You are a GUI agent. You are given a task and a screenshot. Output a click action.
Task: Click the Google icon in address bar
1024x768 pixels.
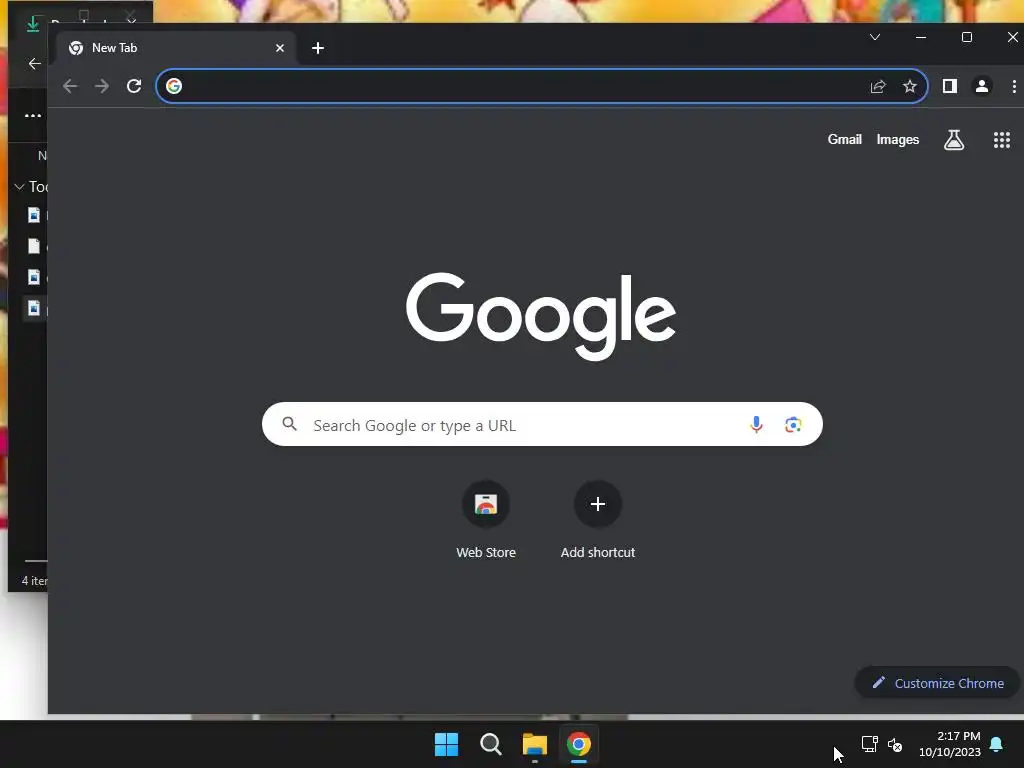point(174,86)
